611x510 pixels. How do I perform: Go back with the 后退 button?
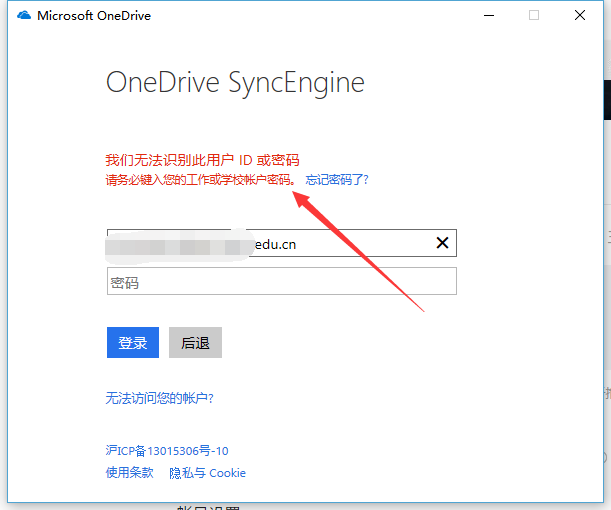[x=195, y=343]
